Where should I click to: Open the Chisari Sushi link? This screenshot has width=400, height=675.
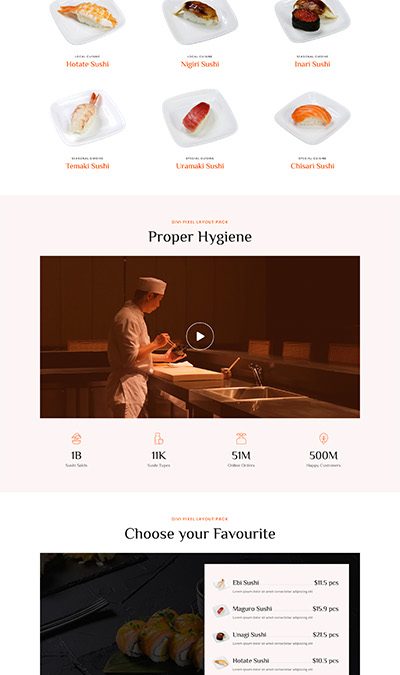pos(312,166)
